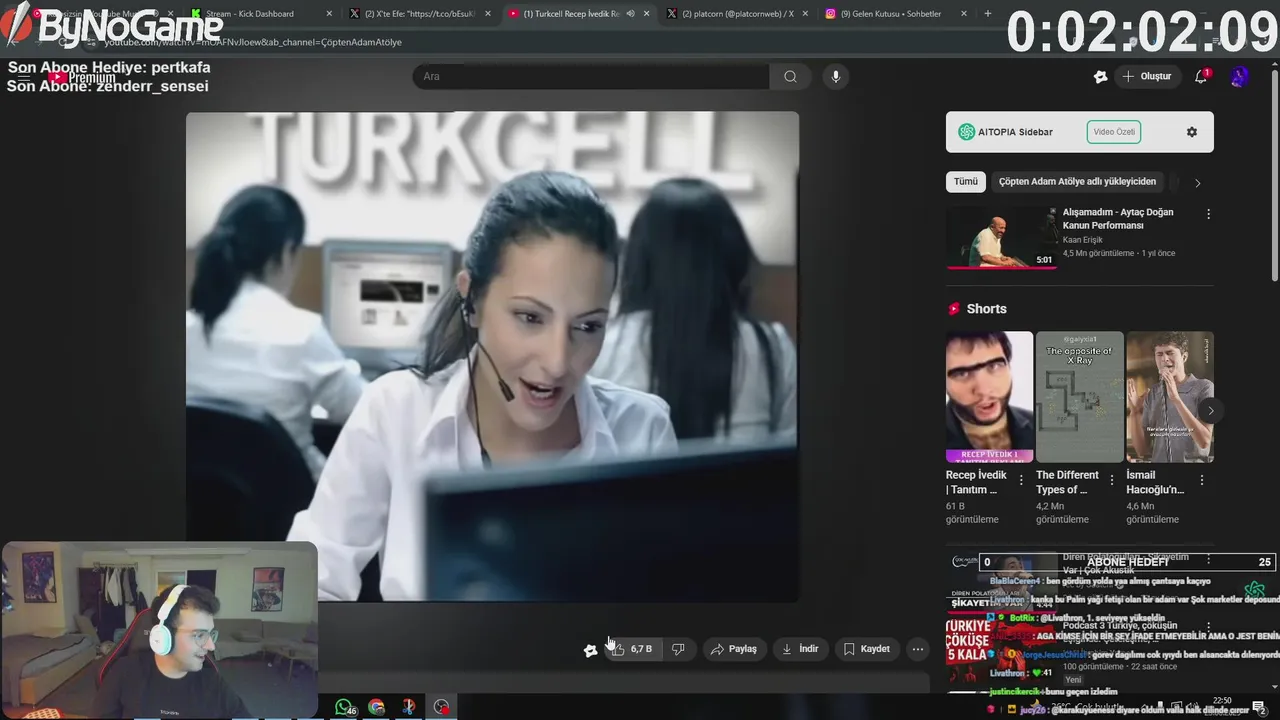This screenshot has width=1280, height=720.
Task: Click the Shorts section logo icon
Action: (954, 309)
